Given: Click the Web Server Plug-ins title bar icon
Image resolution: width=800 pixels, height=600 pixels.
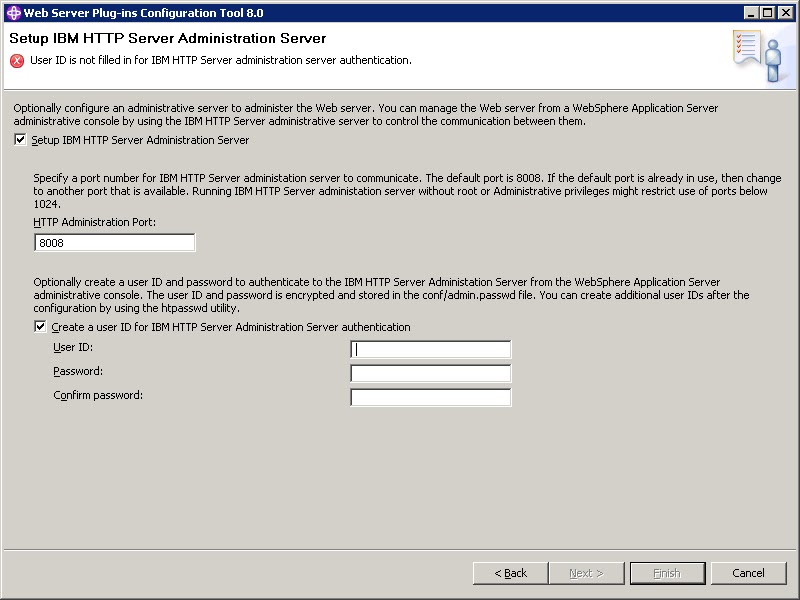Looking at the screenshot, I should point(13,12).
